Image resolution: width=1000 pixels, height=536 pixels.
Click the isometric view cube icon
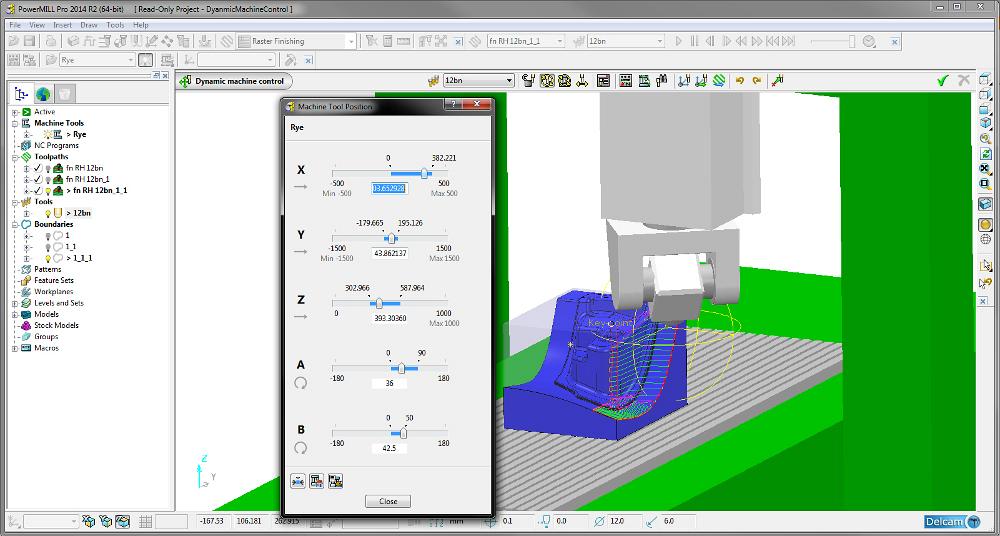pos(985,123)
